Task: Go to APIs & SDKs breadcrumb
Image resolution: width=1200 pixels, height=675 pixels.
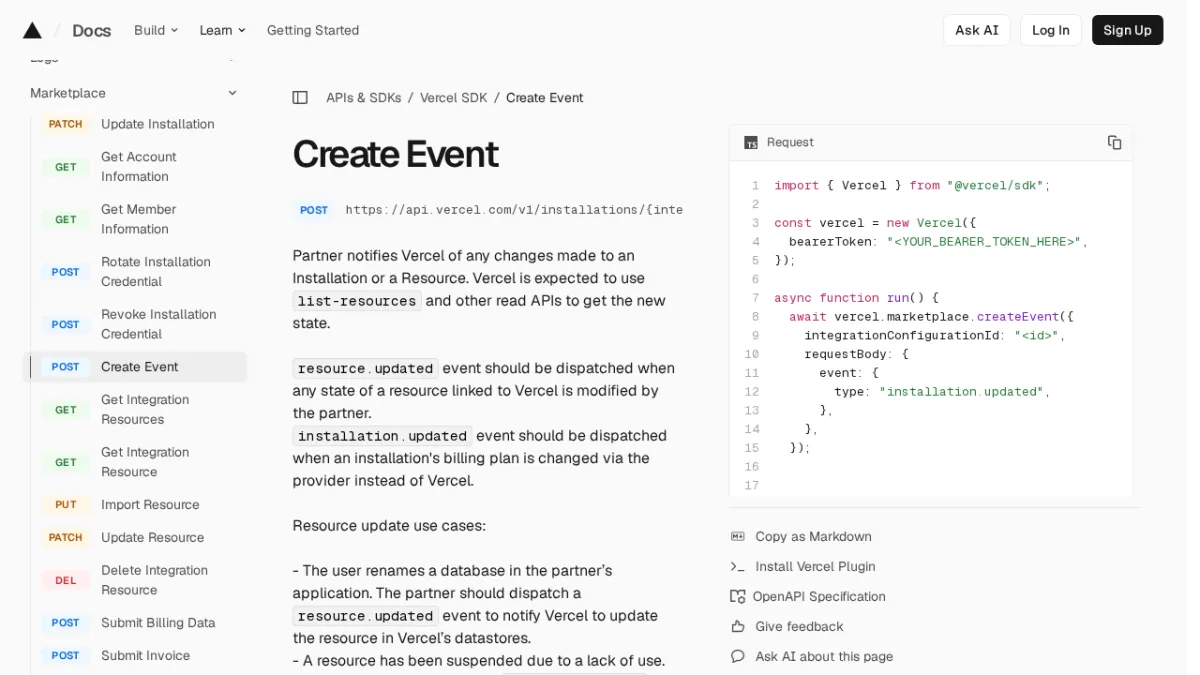Action: coord(364,98)
